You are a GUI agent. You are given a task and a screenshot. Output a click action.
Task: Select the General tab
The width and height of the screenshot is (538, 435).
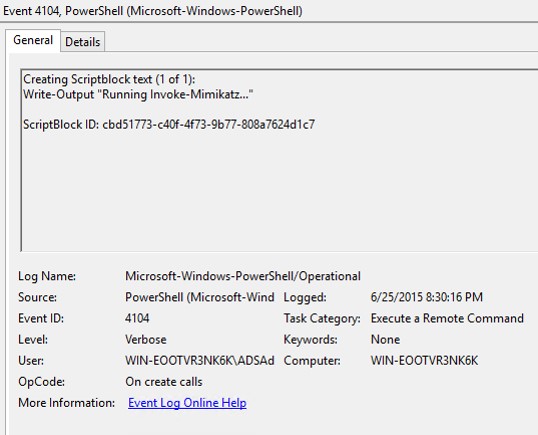33,40
